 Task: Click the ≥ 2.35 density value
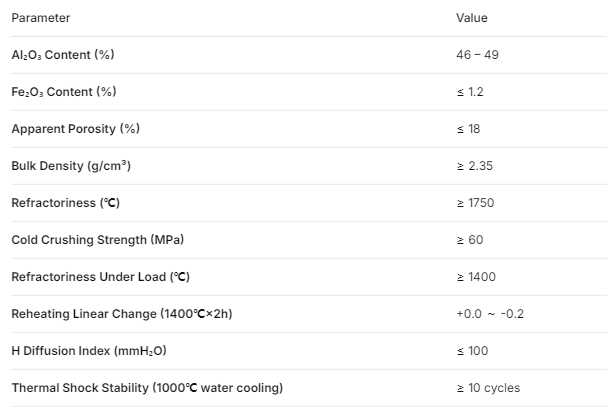tap(475, 166)
